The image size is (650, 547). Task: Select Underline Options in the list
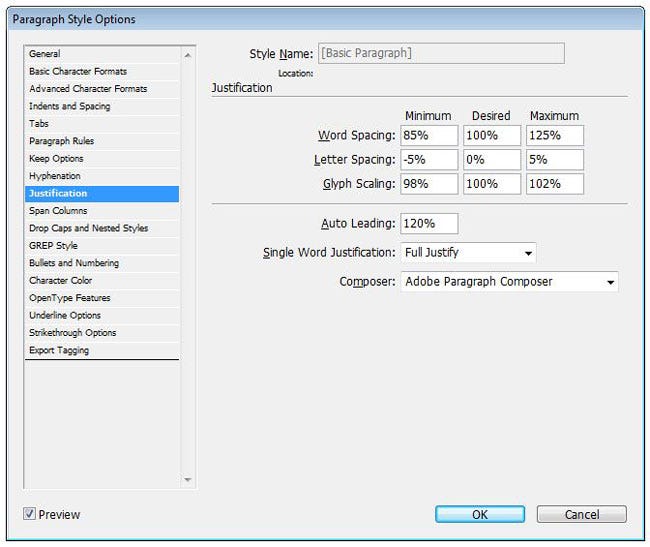[x=102, y=315]
